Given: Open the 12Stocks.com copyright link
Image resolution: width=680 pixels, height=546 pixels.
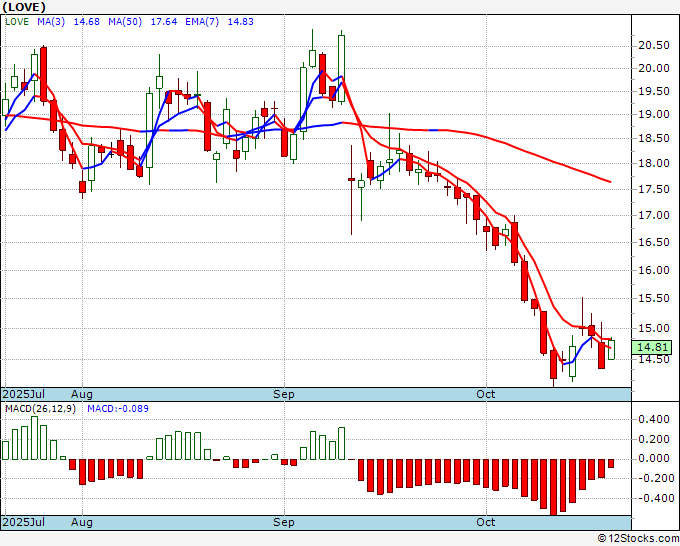Looking at the screenshot, I should click(638, 539).
